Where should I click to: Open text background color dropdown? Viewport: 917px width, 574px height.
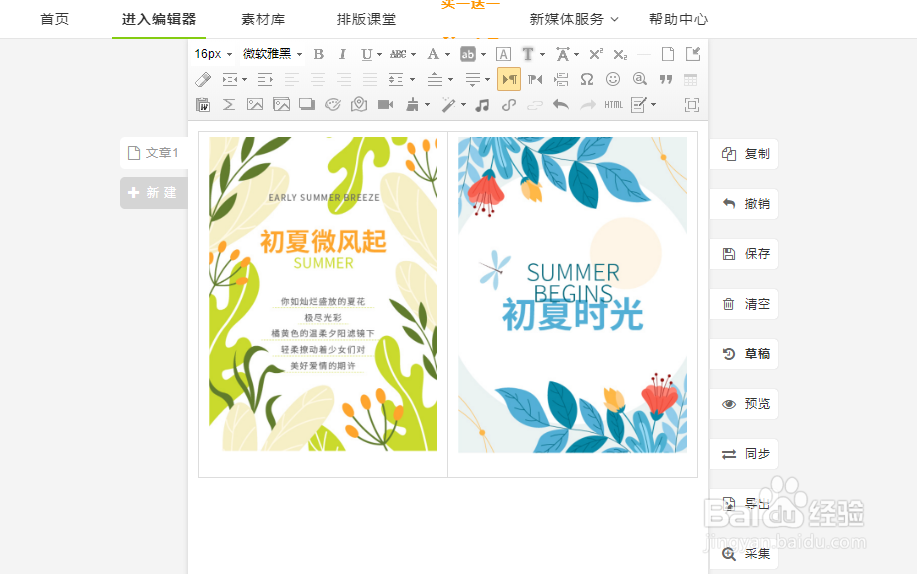coord(484,54)
